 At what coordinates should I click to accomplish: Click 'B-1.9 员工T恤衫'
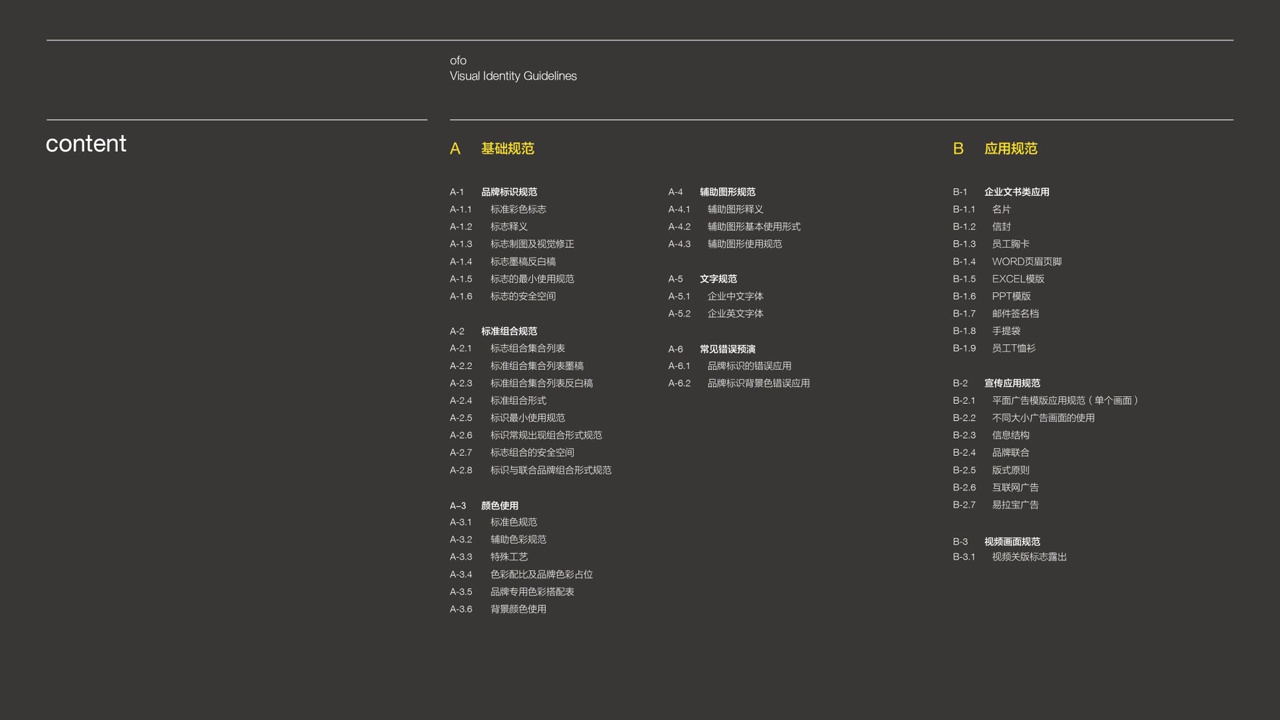tap(995, 349)
